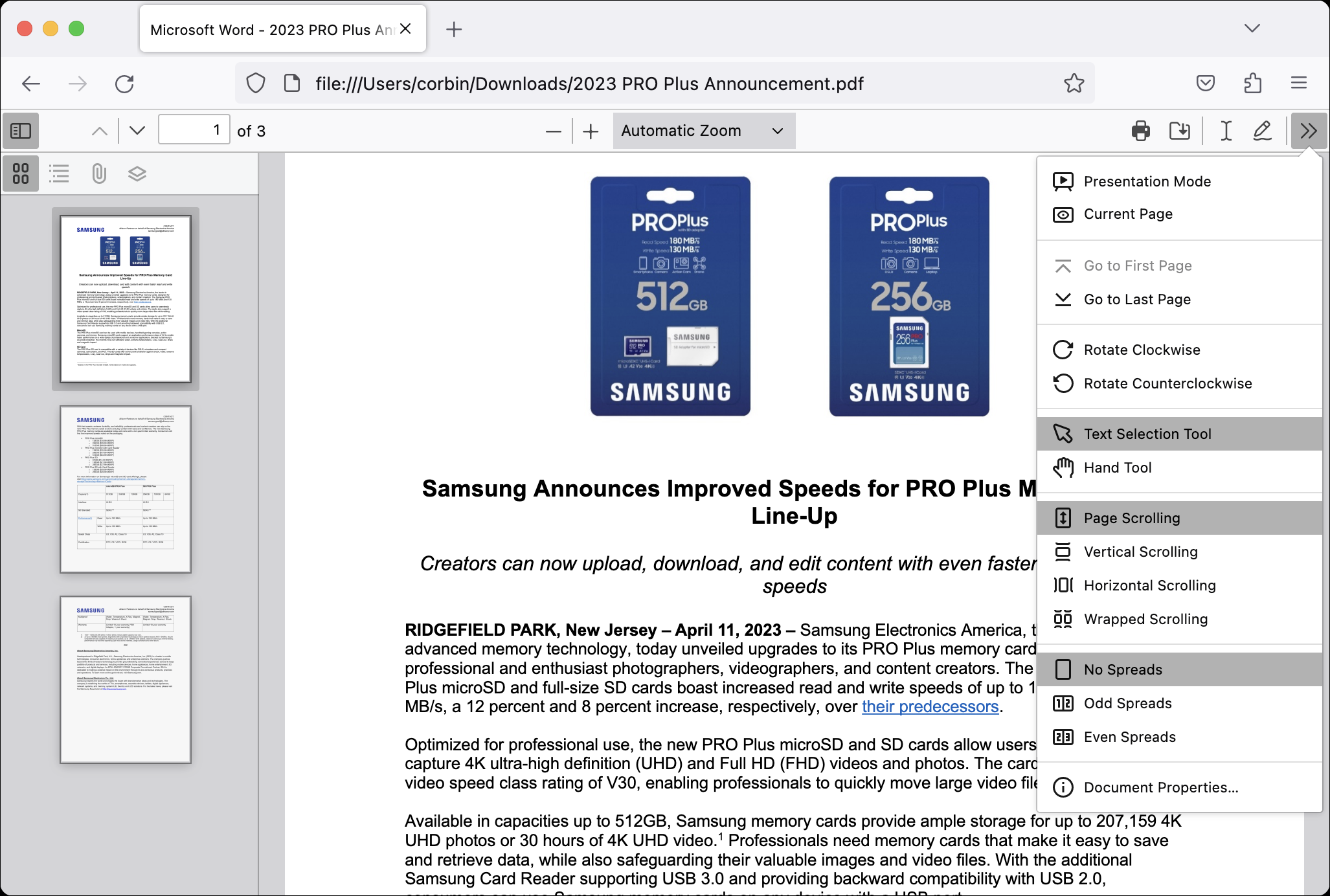Go back to previous page in browser
Image resolution: width=1330 pixels, height=896 pixels.
(31, 84)
